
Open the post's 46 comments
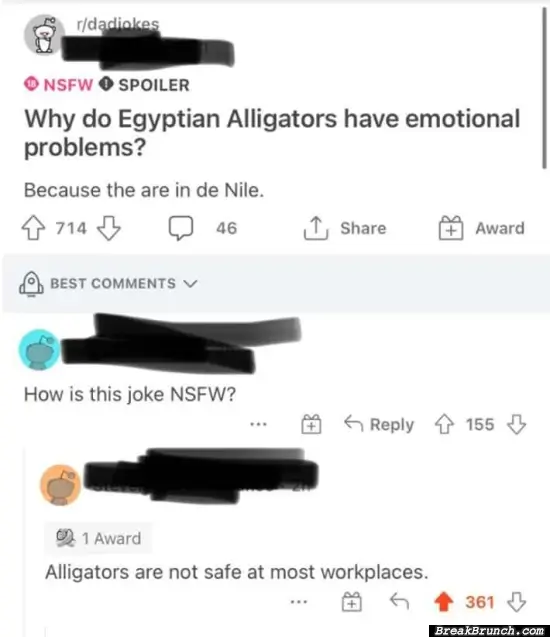click(203, 228)
